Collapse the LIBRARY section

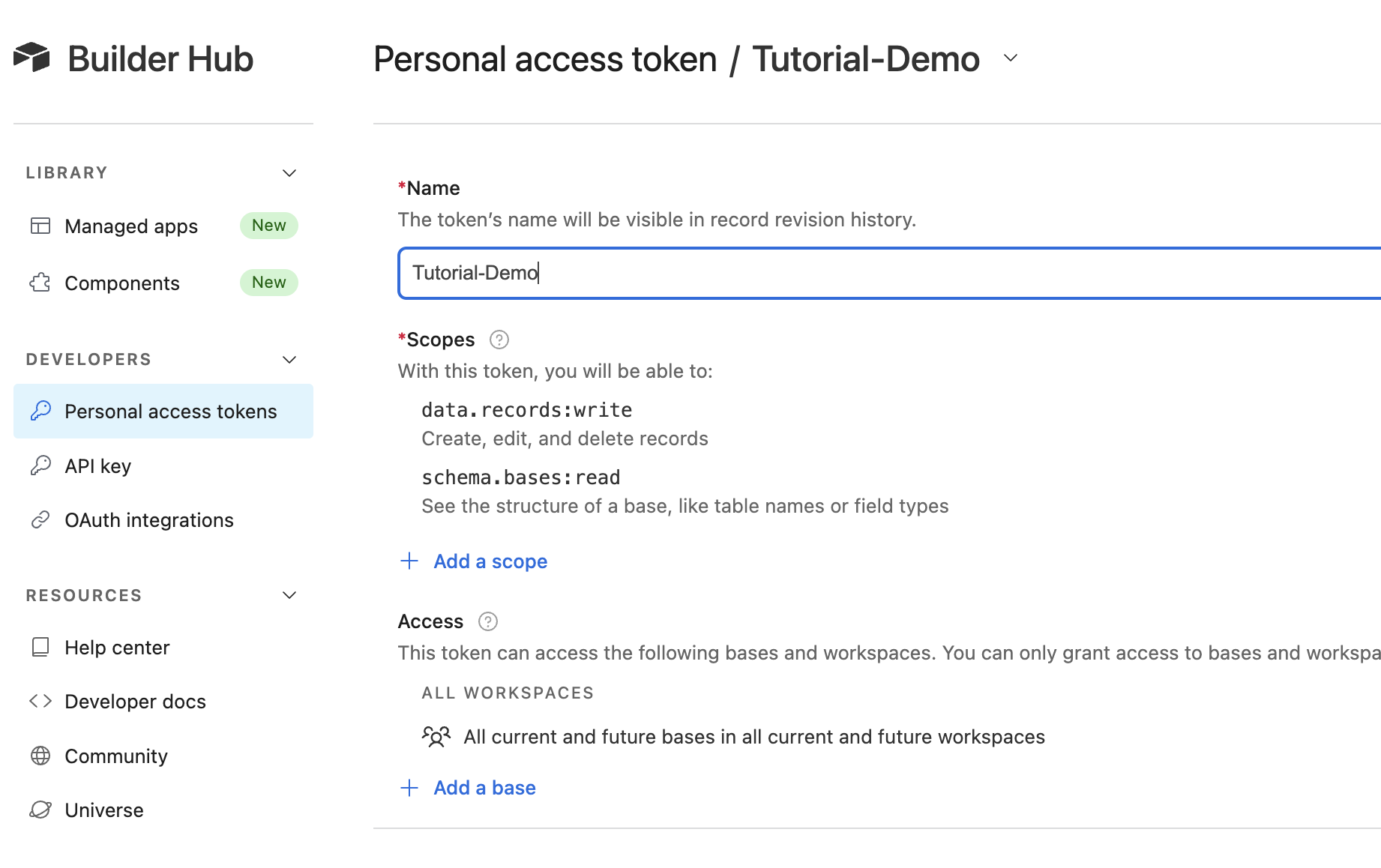pos(289,172)
